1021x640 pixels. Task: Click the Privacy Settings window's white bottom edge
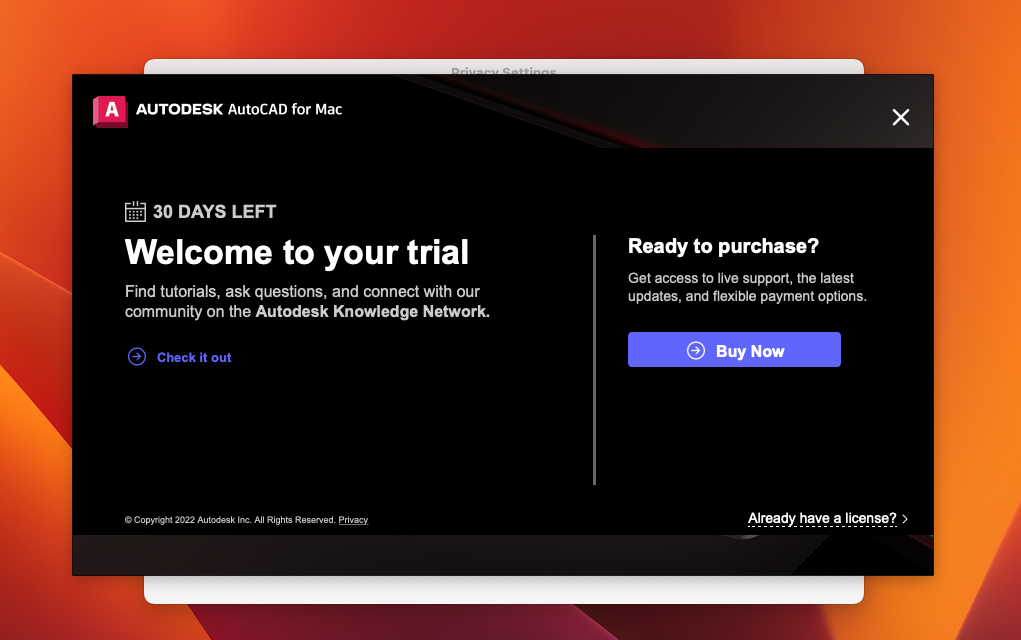point(503,590)
